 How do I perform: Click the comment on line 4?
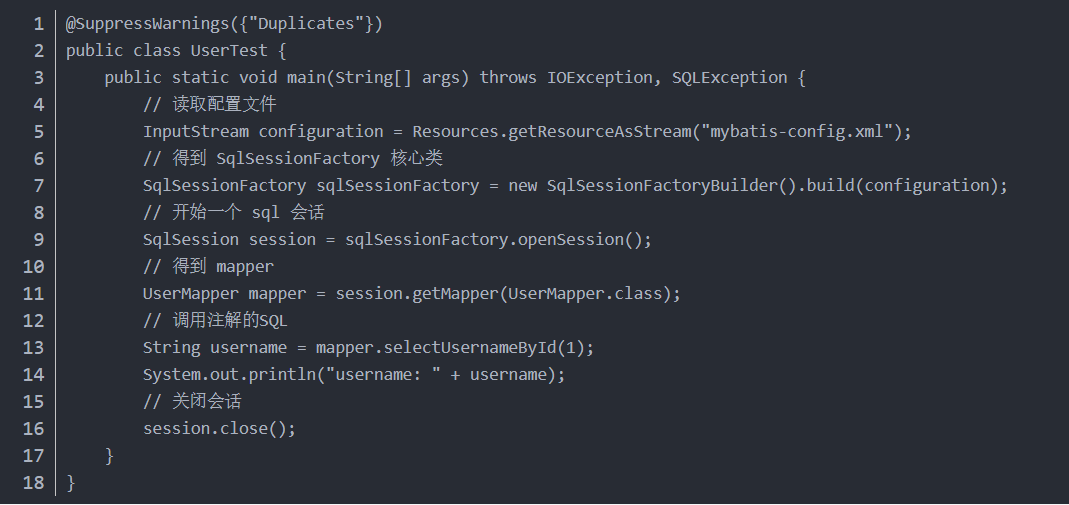(x=209, y=104)
